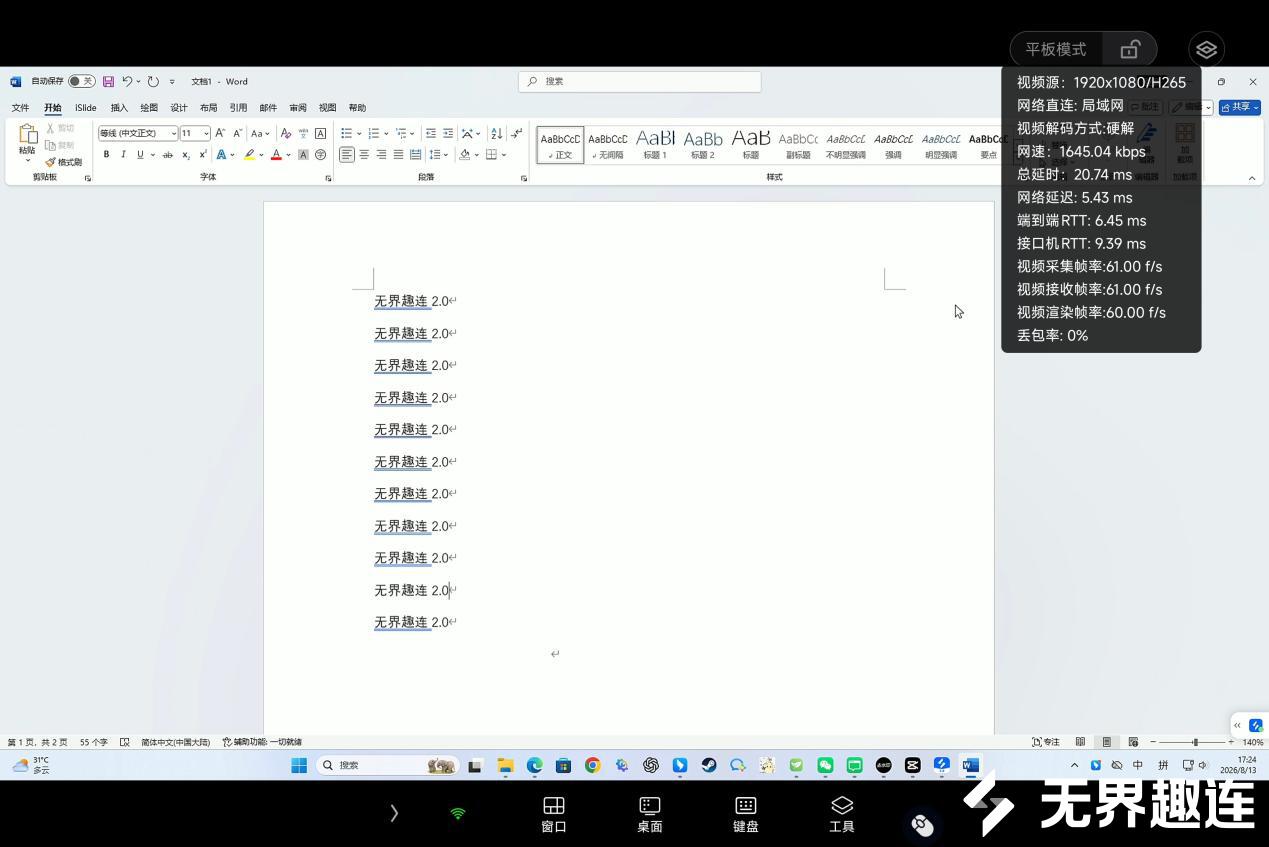This screenshot has height=847, width=1269.
Task: Clear all formatting from the selection
Action: [x=286, y=133]
